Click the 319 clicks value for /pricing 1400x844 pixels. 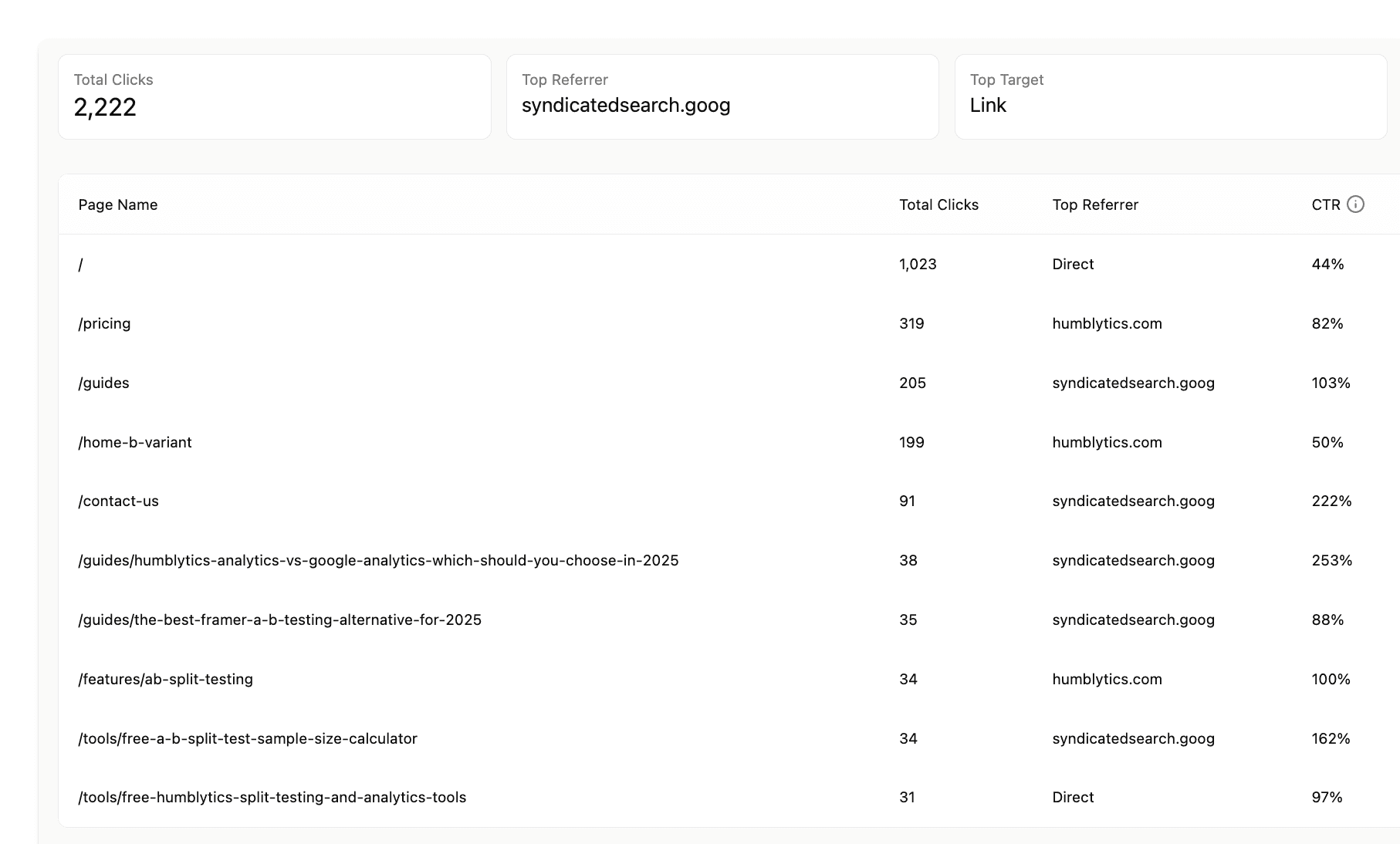[x=911, y=323]
